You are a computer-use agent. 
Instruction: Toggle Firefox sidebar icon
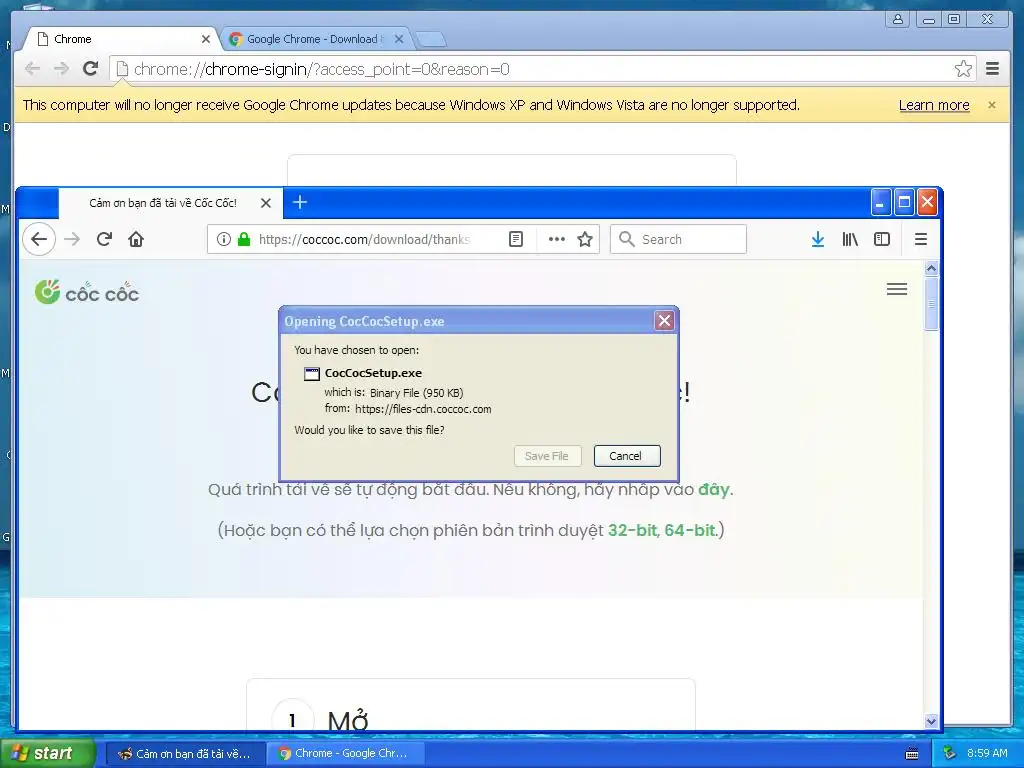coord(882,239)
